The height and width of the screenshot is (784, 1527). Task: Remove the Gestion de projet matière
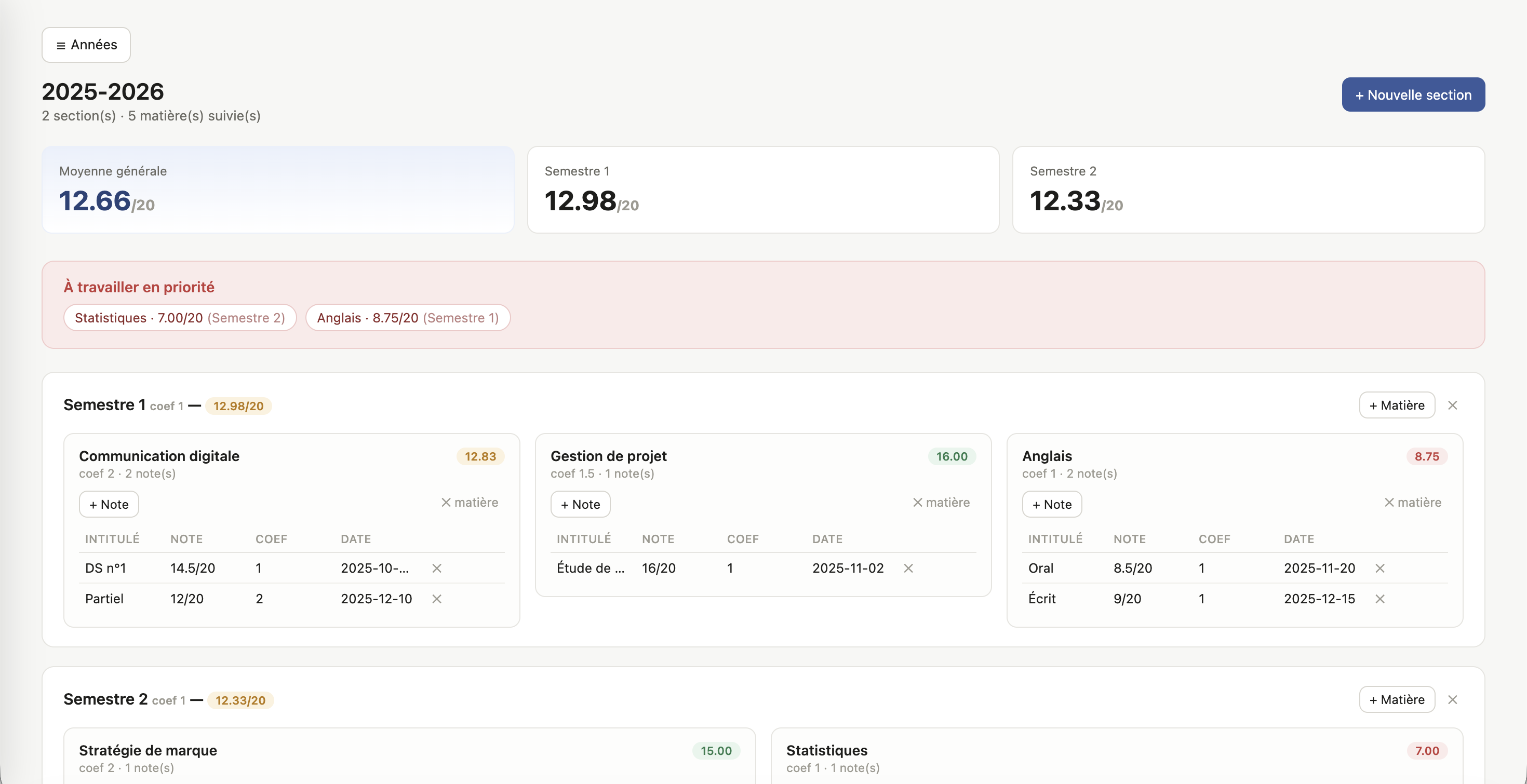[941, 503]
